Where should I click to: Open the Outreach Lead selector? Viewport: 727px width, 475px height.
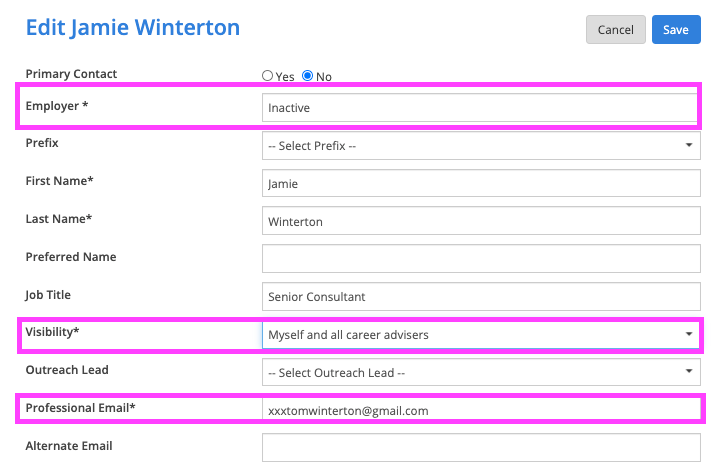[481, 373]
